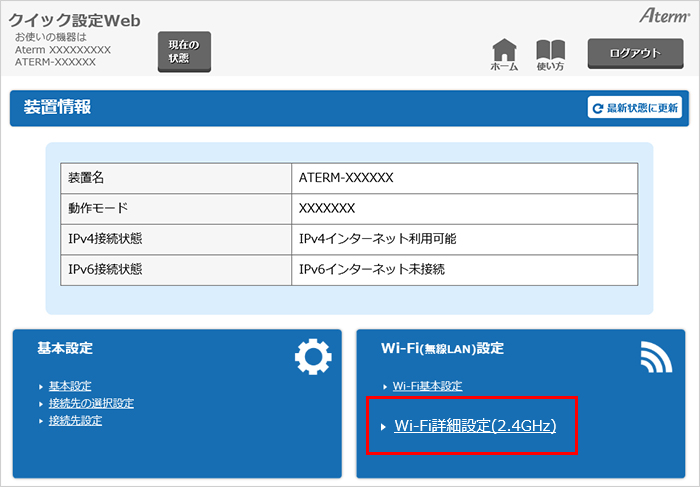Click the Wi-Fi(無線LAN)設定 panel heading
The image size is (700, 487).
tap(443, 348)
